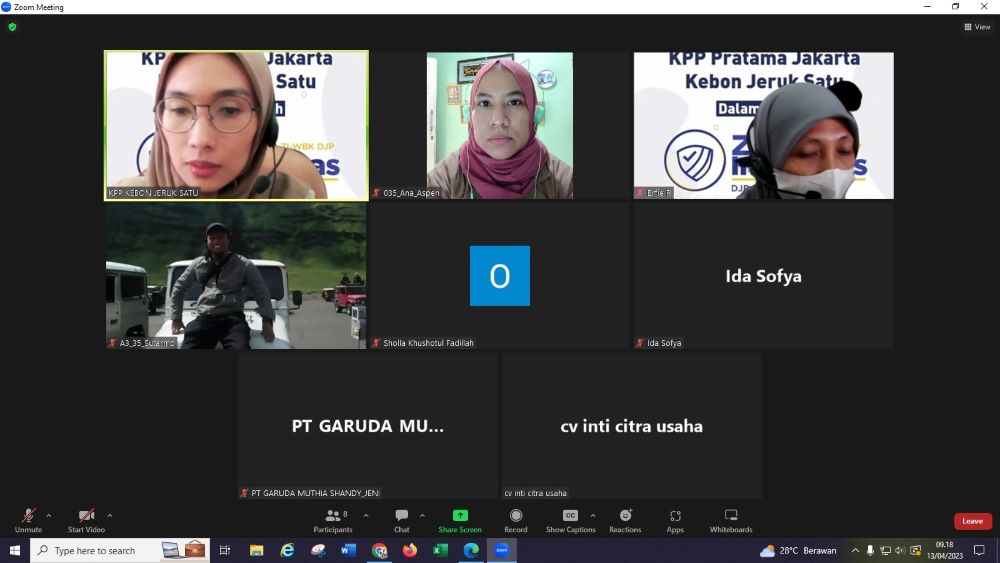Start Video camera toggle

tap(86, 518)
